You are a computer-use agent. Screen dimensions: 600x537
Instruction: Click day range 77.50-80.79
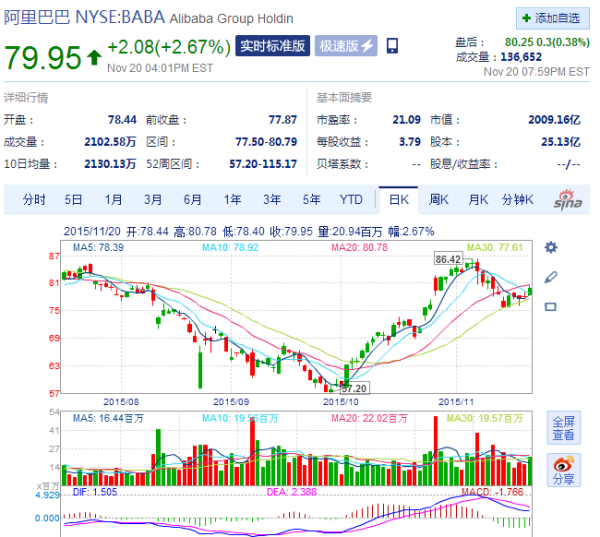click(x=266, y=142)
